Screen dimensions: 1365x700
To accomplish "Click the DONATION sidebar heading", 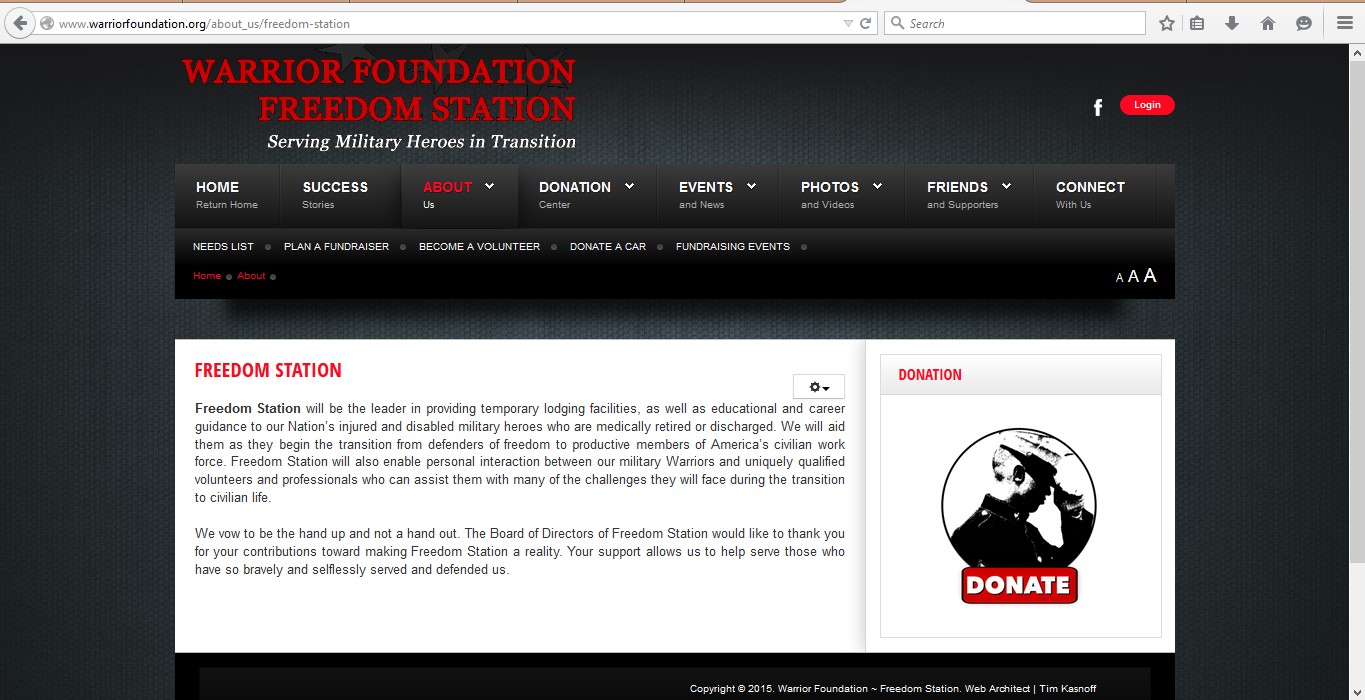I will (930, 375).
